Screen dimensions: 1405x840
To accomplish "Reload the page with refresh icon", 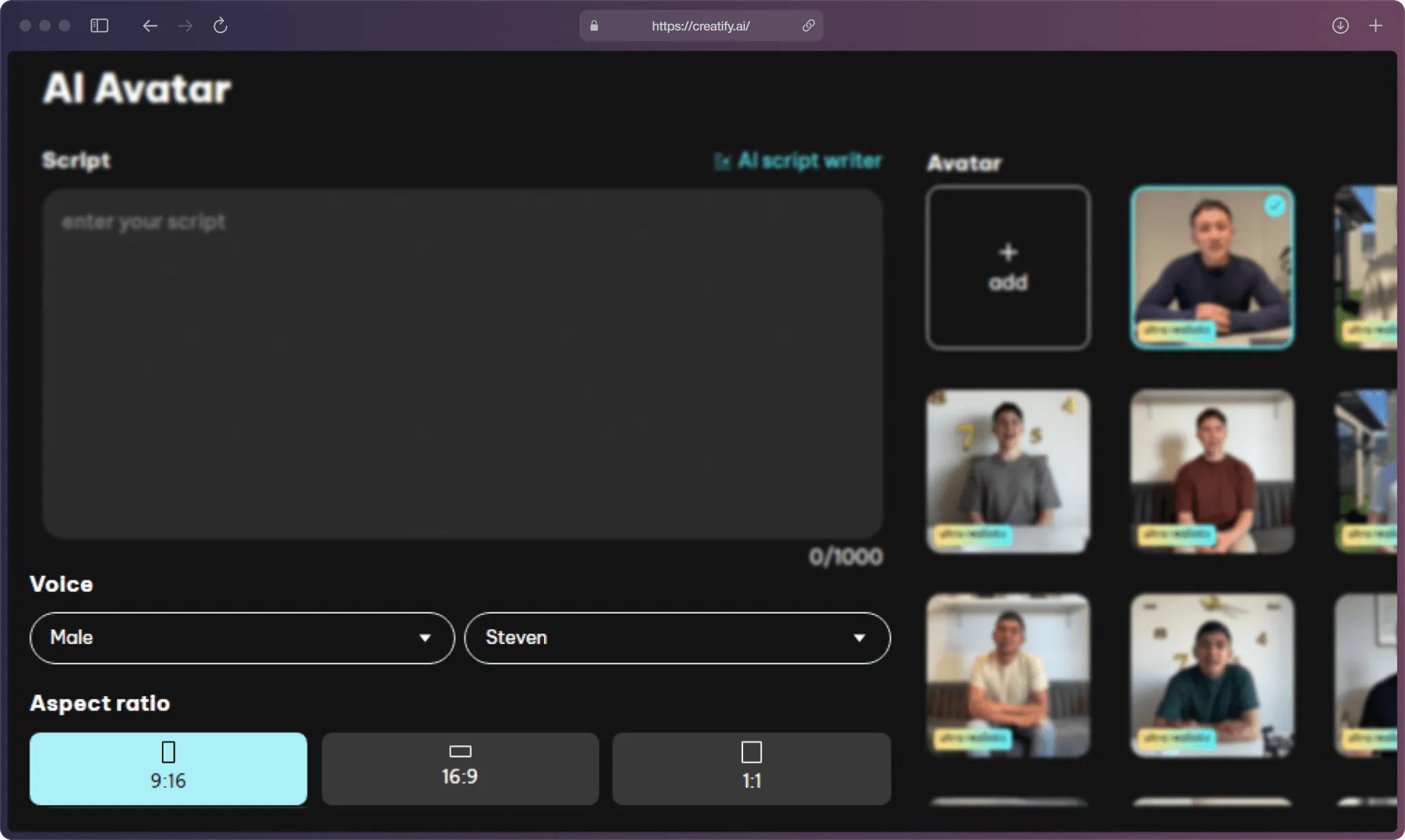I will pyautogui.click(x=220, y=26).
